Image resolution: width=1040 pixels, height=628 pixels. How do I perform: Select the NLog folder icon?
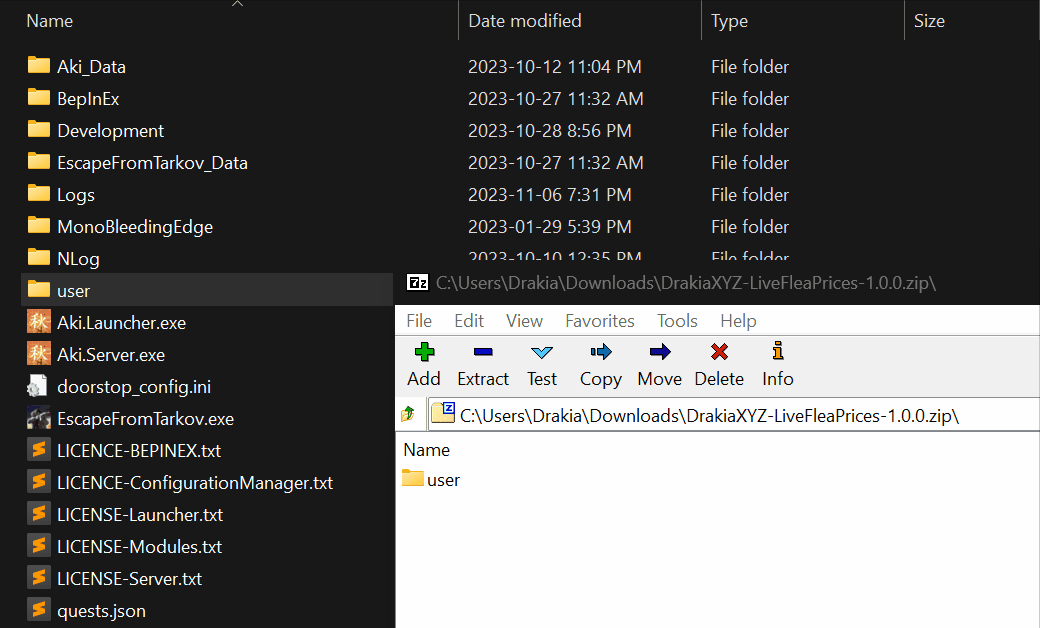point(38,257)
